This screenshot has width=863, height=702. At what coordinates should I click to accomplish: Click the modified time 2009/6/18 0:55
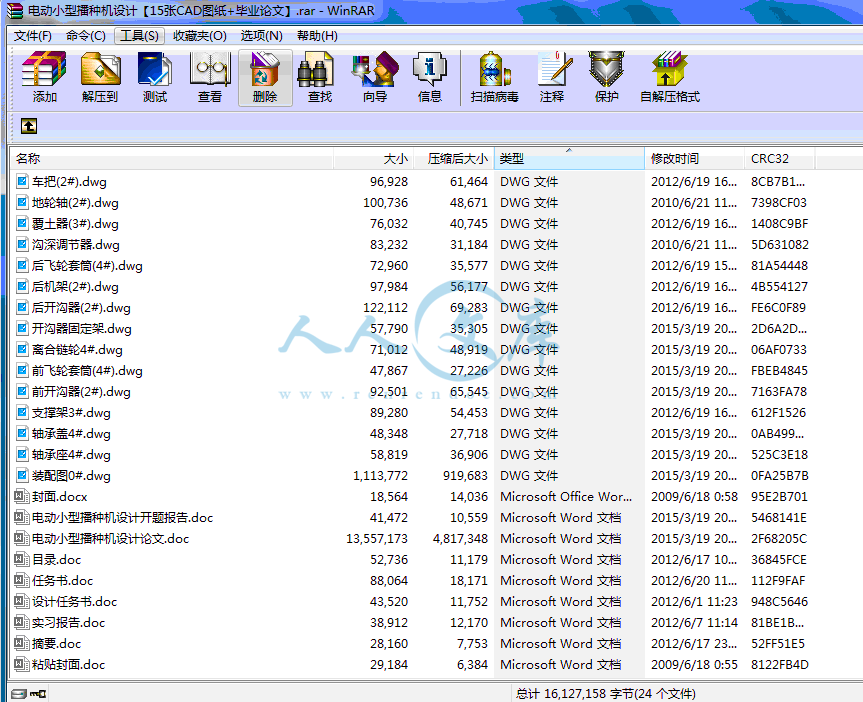coord(694,664)
